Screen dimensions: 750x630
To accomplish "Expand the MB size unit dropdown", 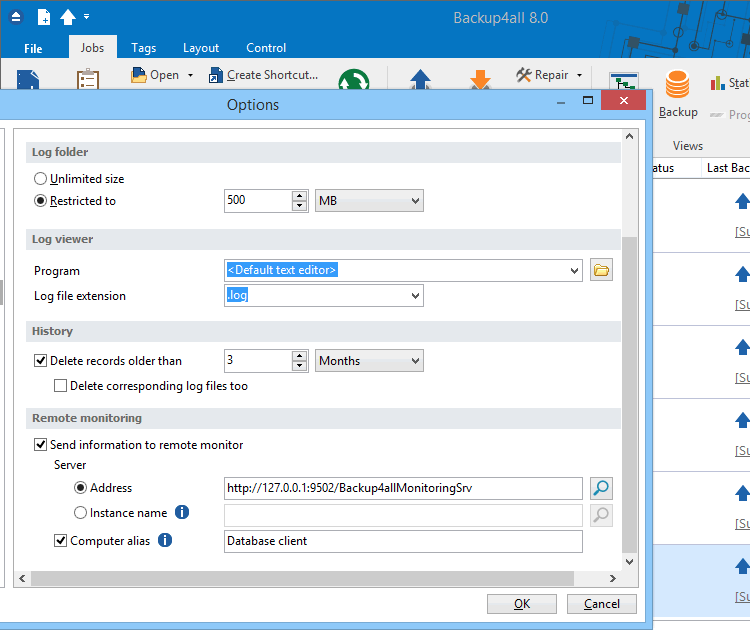I will tap(369, 201).
